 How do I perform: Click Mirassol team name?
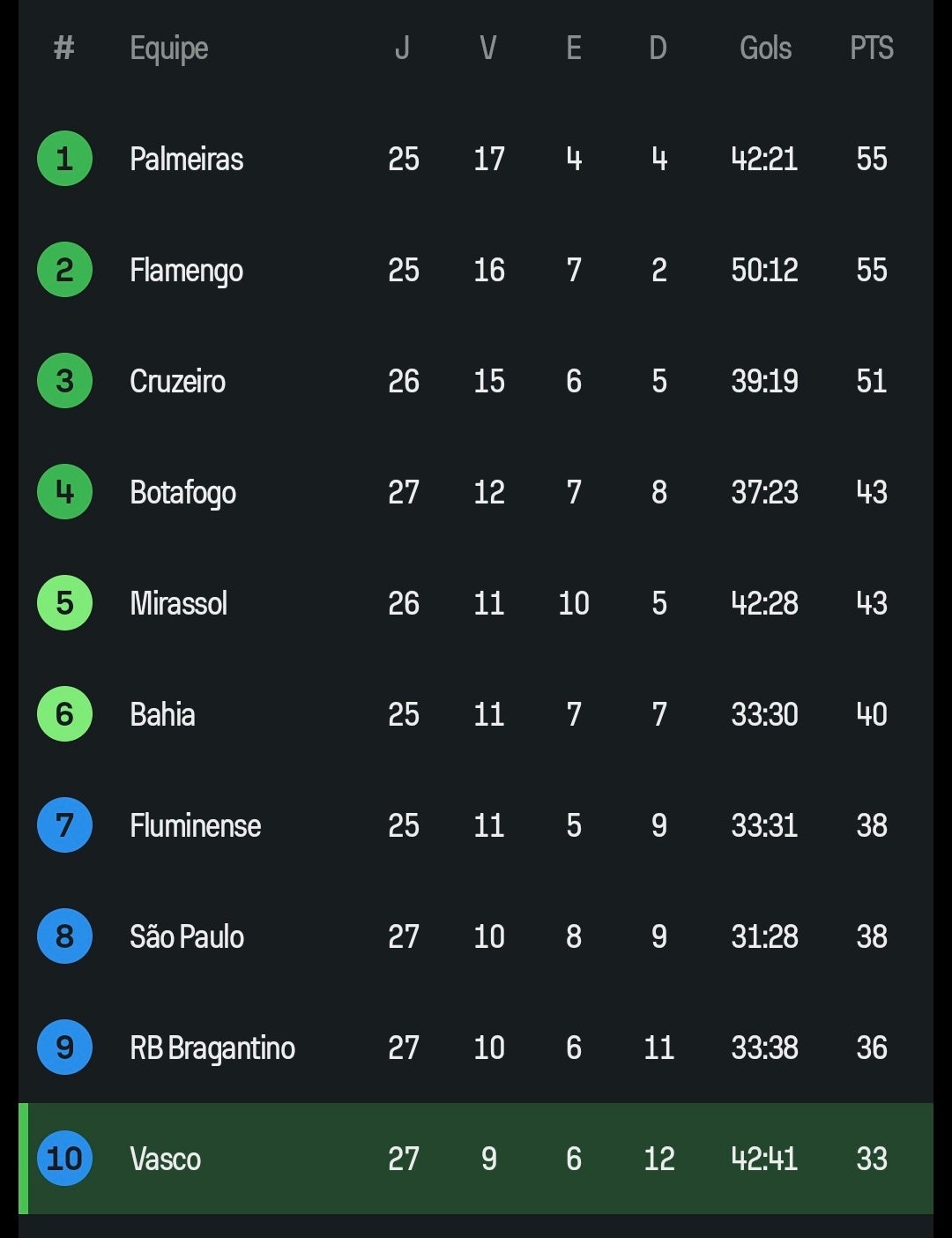pyautogui.click(x=178, y=603)
